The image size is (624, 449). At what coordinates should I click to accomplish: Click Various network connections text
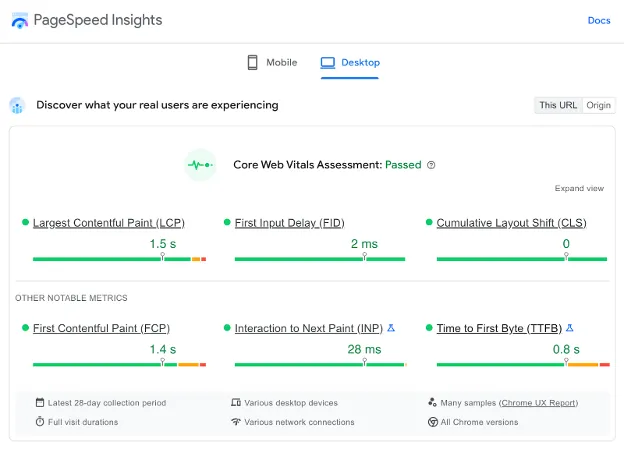click(299, 422)
